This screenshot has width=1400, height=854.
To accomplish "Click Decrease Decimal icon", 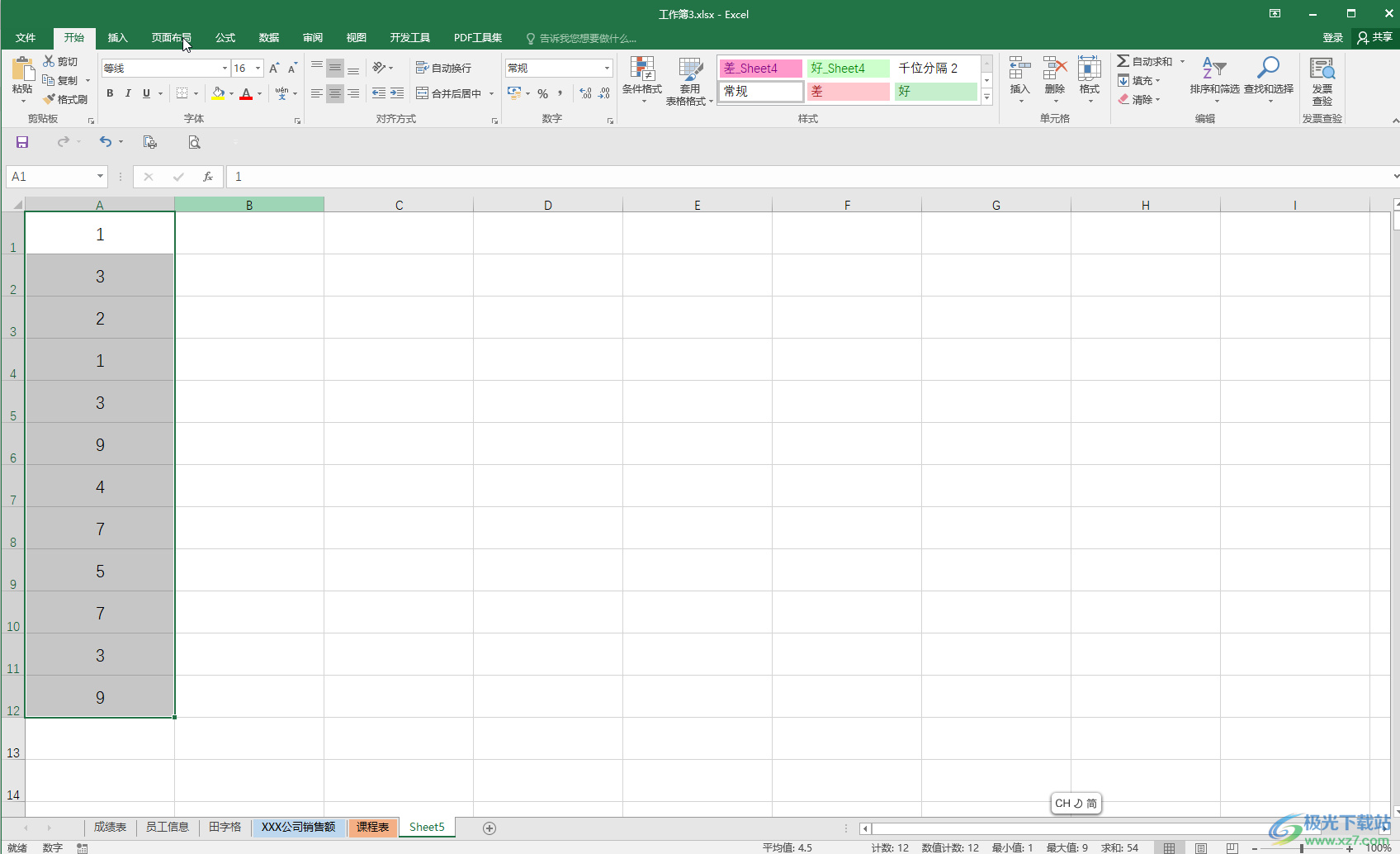I will click(x=603, y=93).
